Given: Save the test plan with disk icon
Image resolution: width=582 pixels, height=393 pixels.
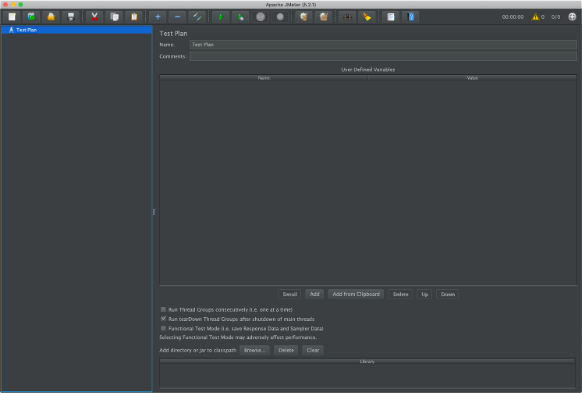Looking at the screenshot, I should pyautogui.click(x=71, y=17).
